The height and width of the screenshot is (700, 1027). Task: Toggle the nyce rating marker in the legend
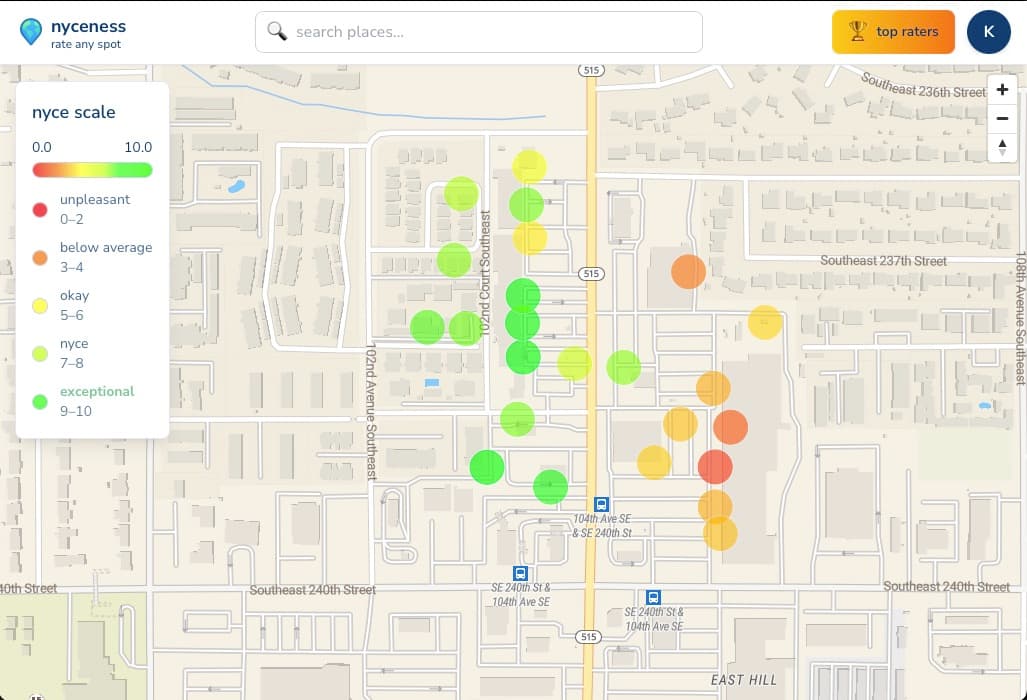tap(40, 354)
